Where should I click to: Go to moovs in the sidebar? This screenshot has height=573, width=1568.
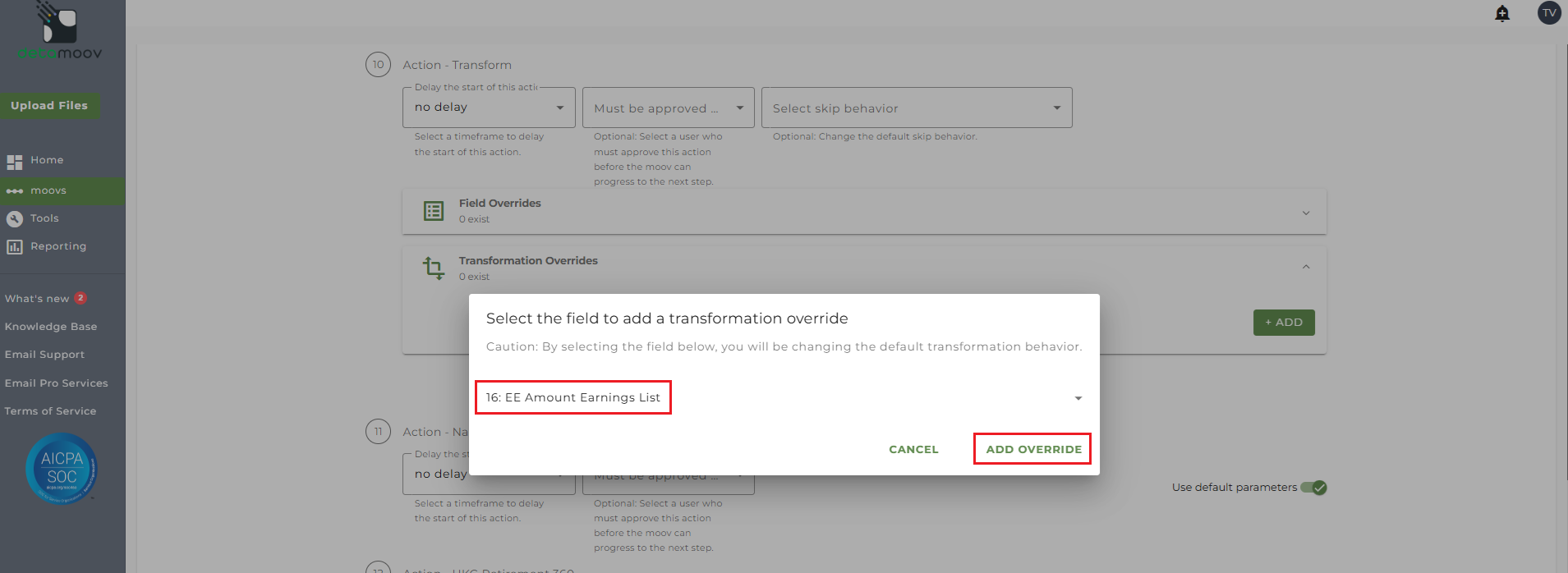click(x=48, y=190)
